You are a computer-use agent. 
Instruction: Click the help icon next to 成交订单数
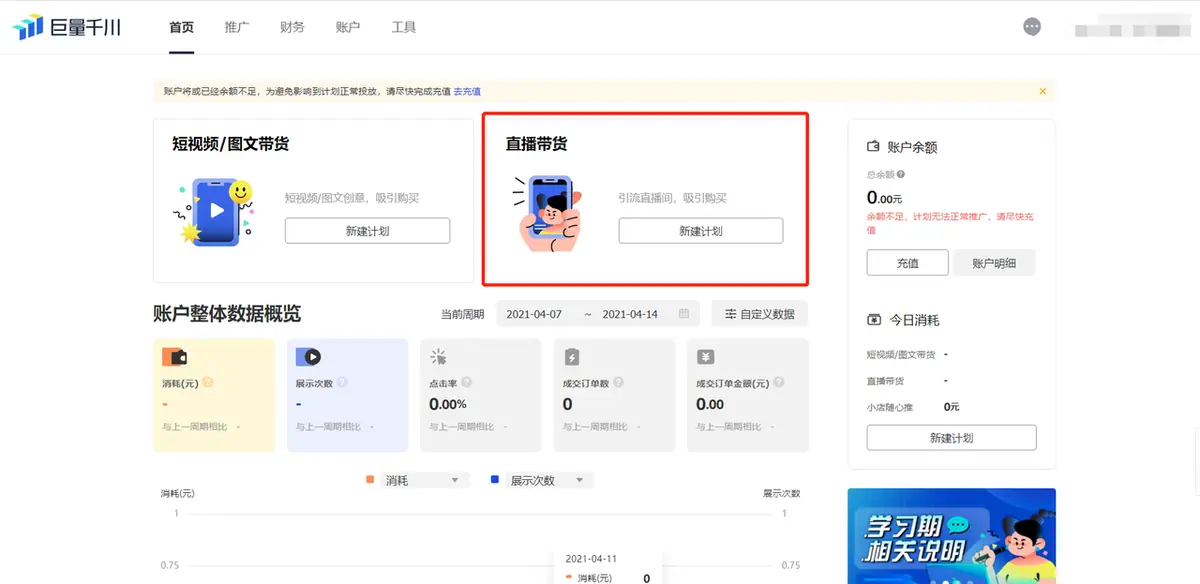tap(618, 382)
